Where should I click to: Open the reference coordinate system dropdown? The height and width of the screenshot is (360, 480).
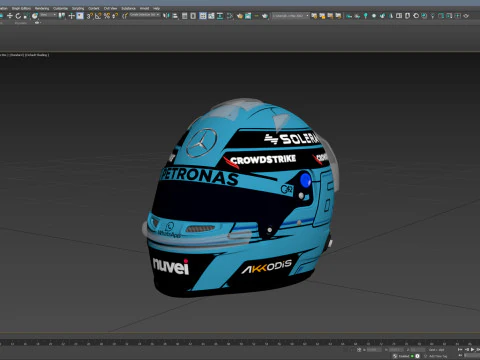click(48, 15)
